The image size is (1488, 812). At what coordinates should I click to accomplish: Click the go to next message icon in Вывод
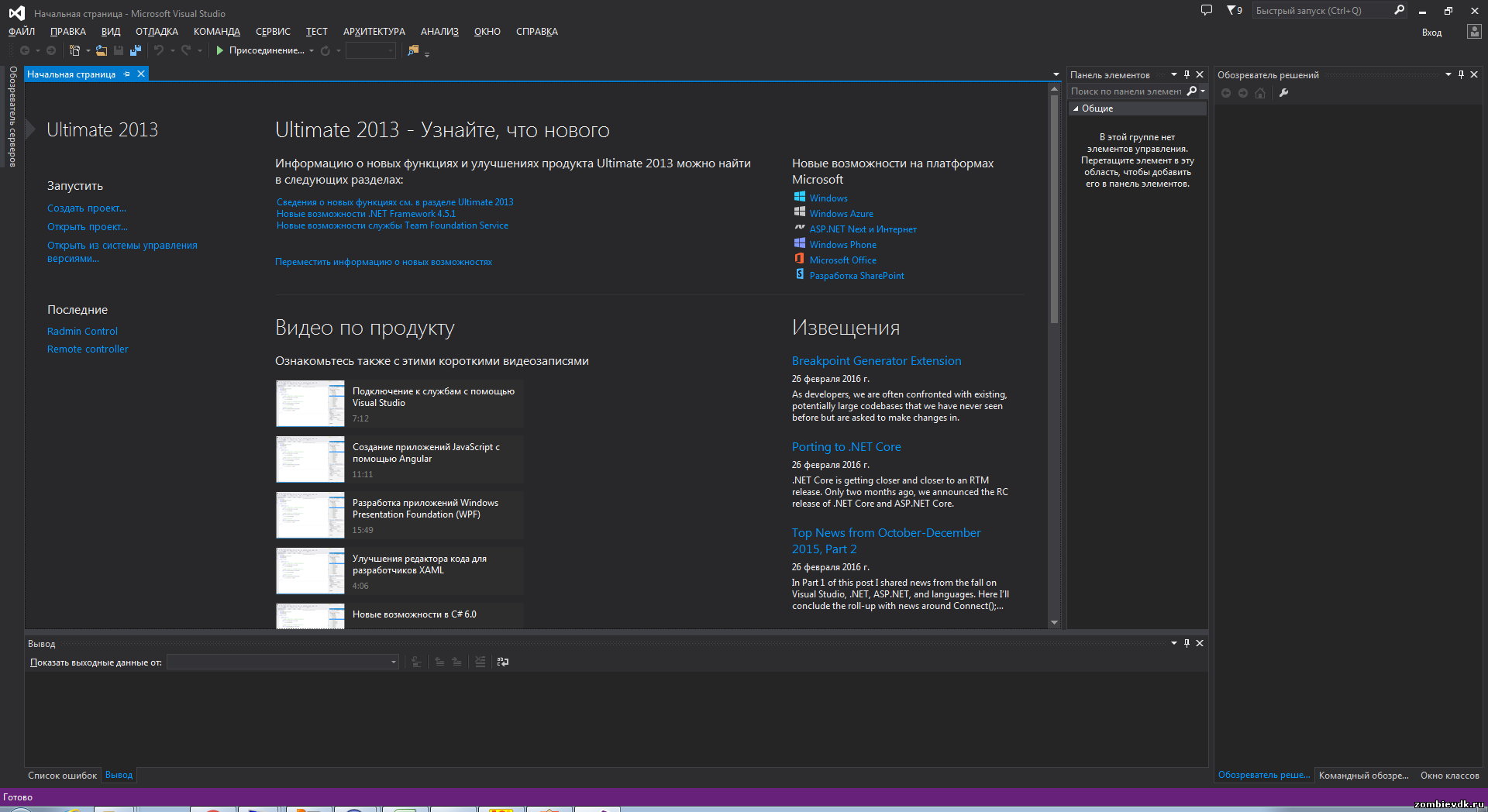pyautogui.click(x=457, y=662)
